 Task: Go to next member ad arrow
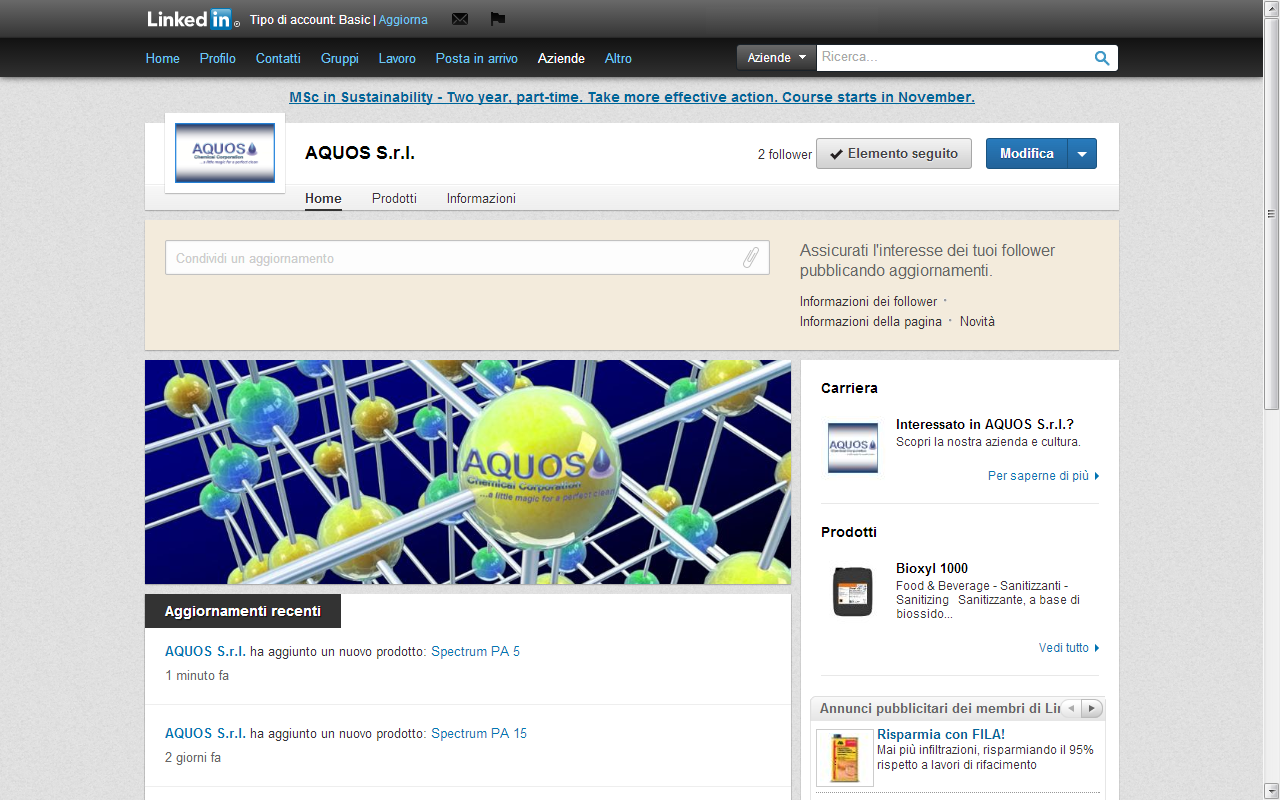[x=1091, y=708]
